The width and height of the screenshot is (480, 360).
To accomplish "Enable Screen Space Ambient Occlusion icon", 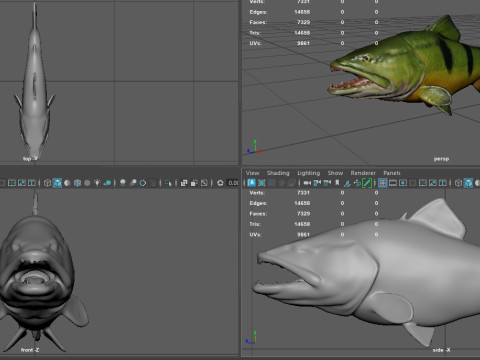I will tap(123, 183).
